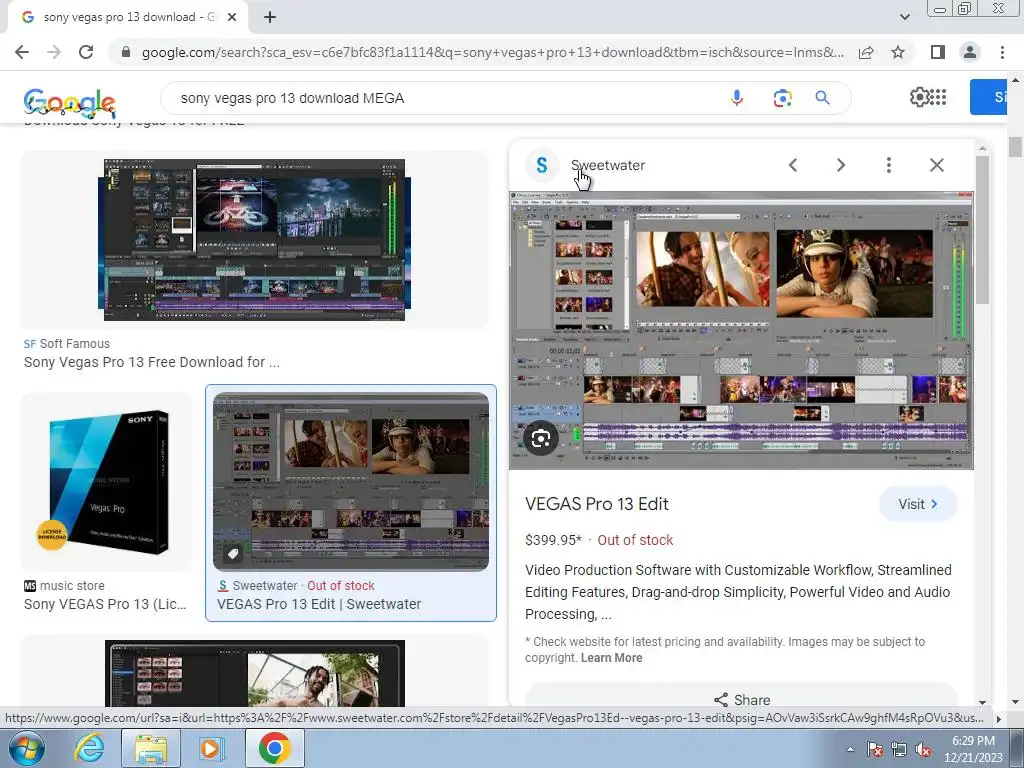Click the VEGAS Pro 13 Edit title
Image resolution: width=1024 pixels, height=768 pixels.
(597, 504)
